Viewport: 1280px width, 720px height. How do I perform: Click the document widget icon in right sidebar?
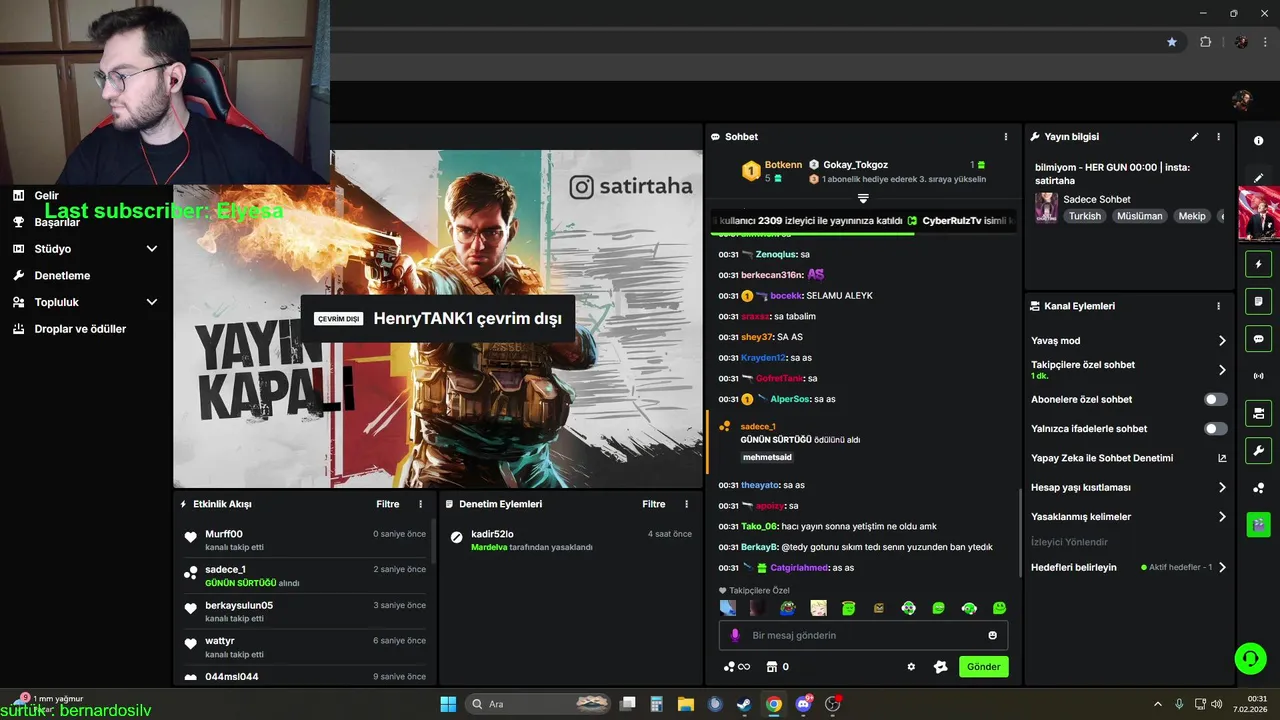click(x=1258, y=302)
